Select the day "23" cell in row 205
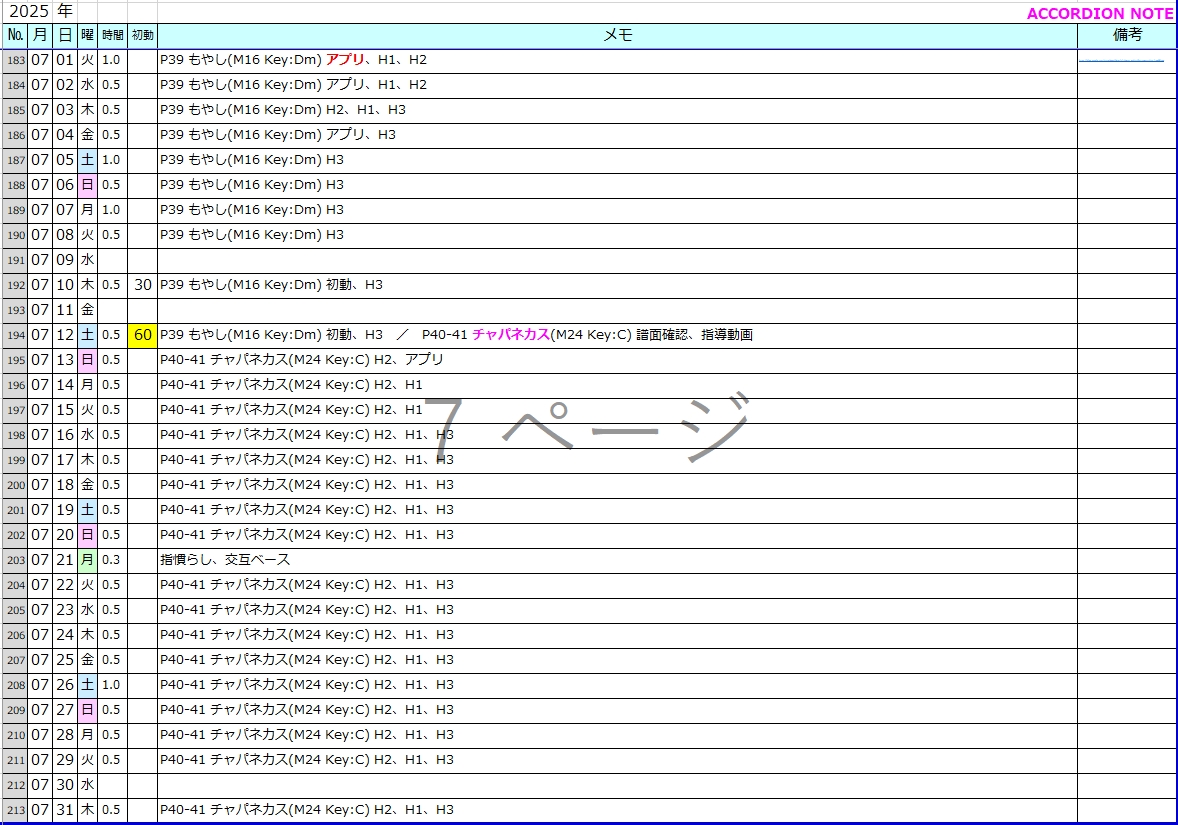 65,611
